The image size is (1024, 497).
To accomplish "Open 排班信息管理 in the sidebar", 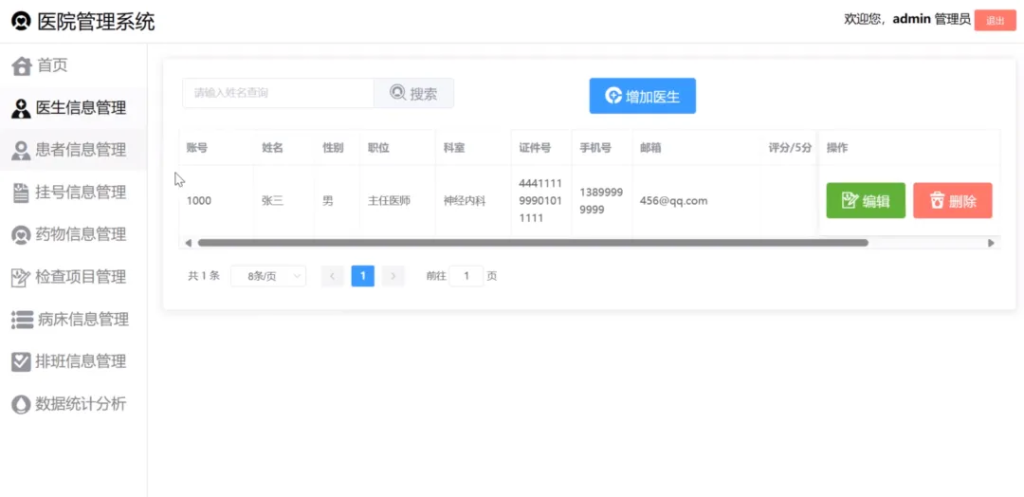I will click(x=74, y=362).
